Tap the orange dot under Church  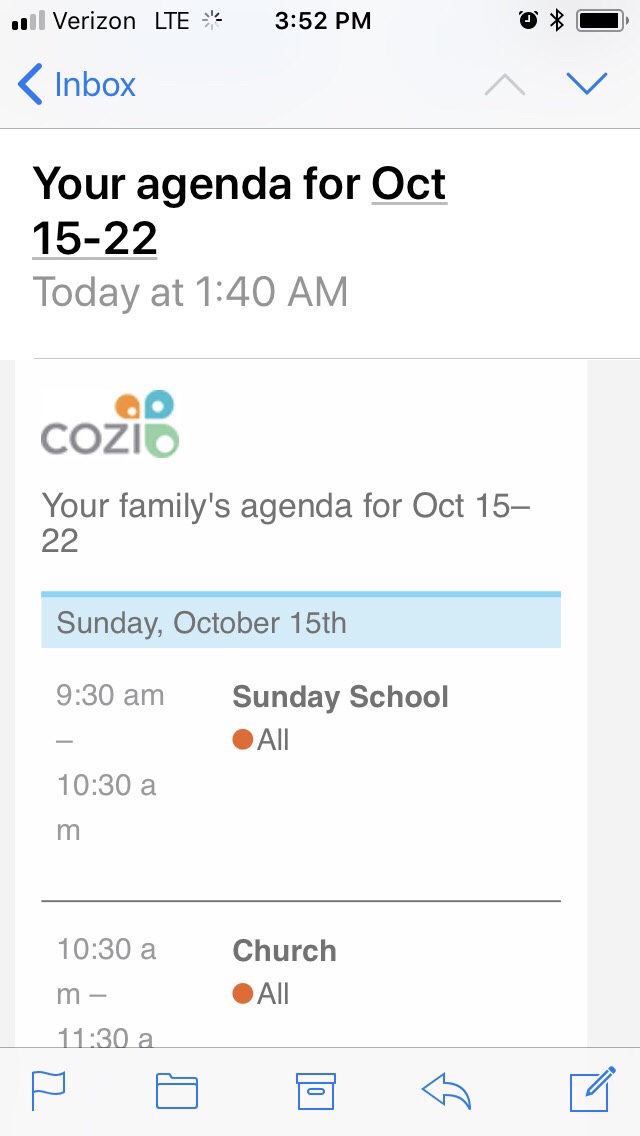[242, 994]
